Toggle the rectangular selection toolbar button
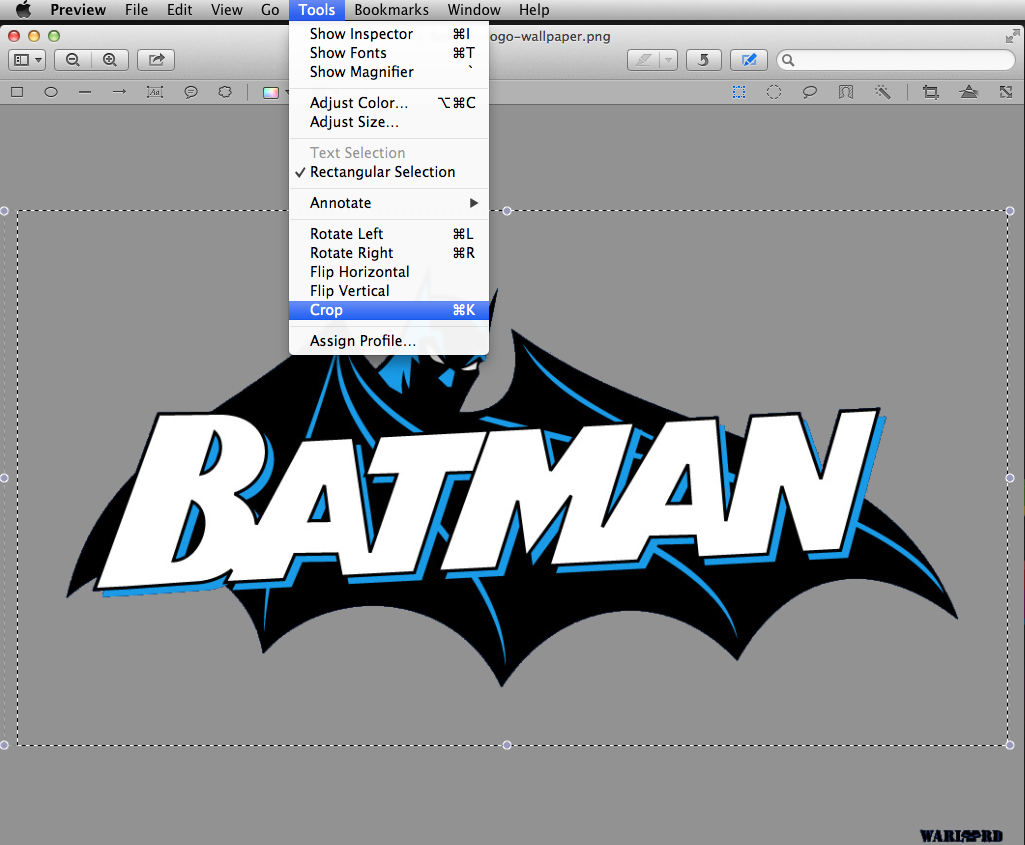This screenshot has width=1025, height=845. pos(739,92)
